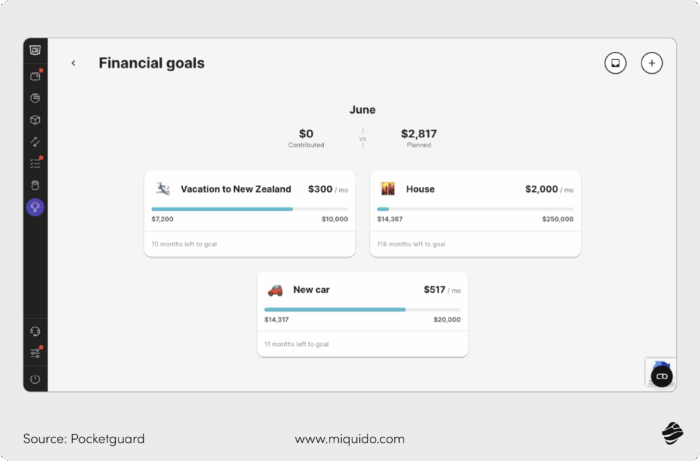Screen dimensions: 700x461
Task: Open the pie chart insights icon
Action: coord(35,98)
